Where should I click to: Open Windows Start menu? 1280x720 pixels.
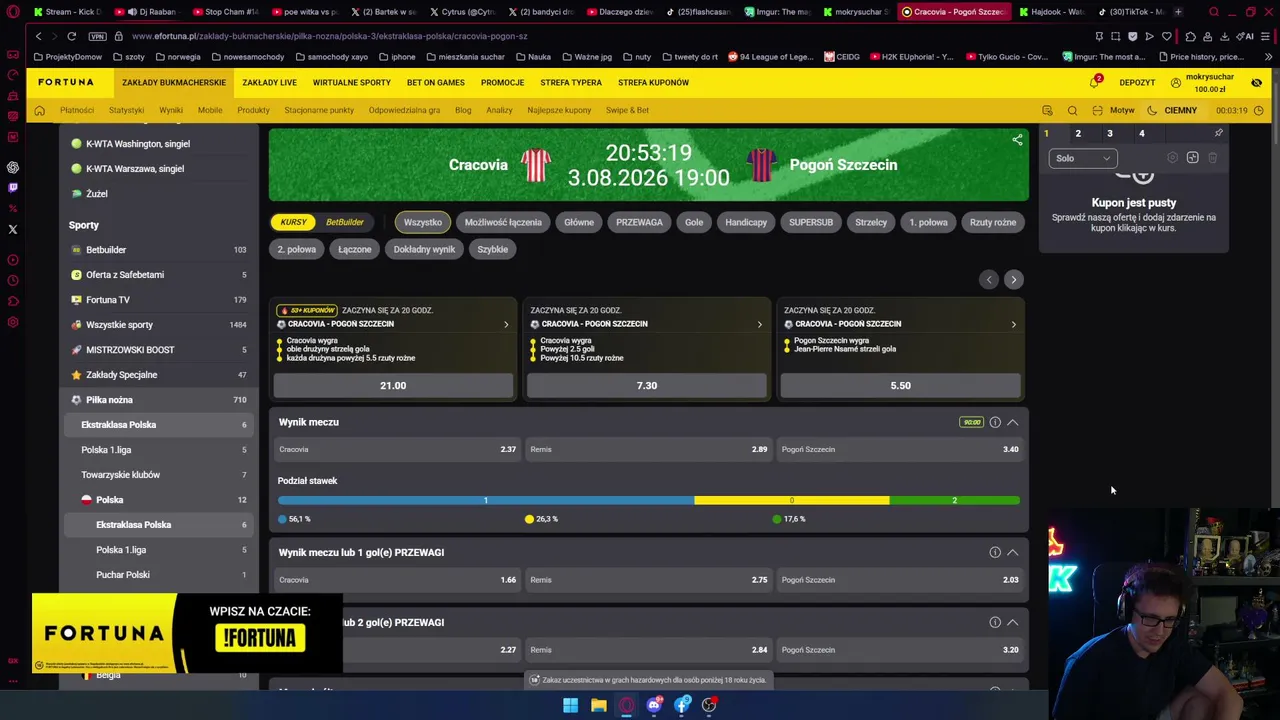click(x=570, y=705)
